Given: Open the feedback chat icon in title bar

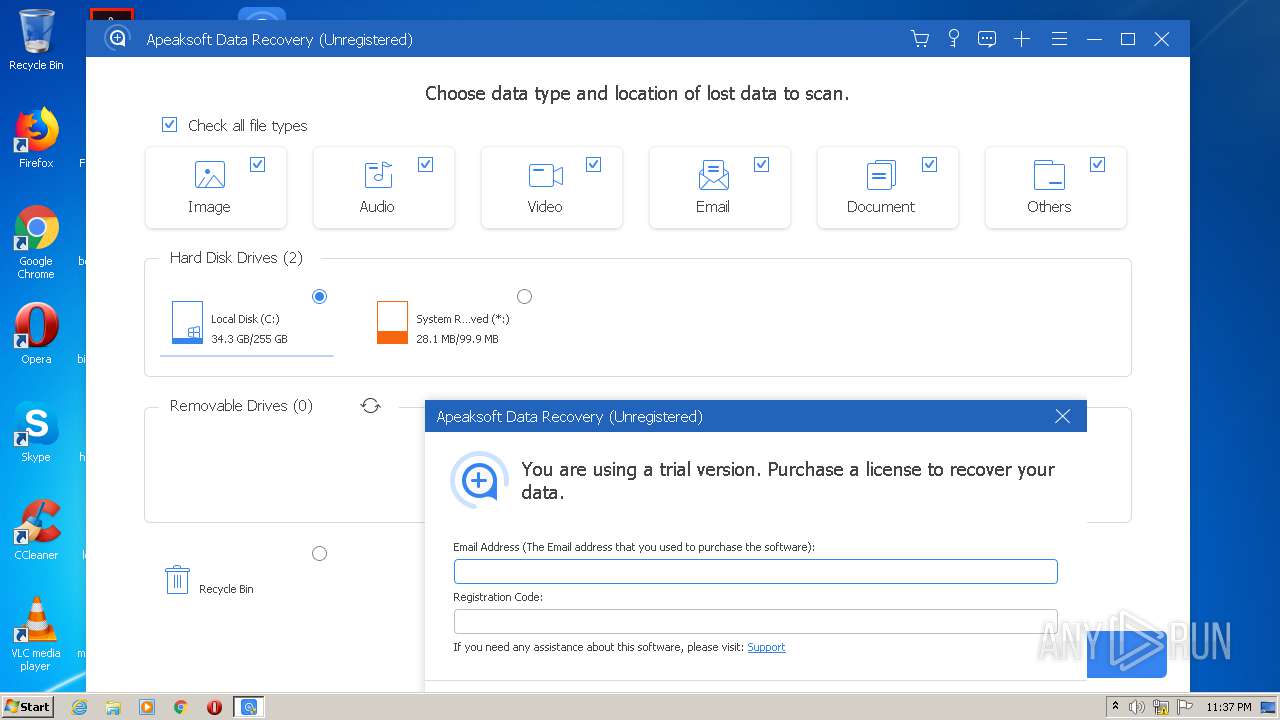Looking at the screenshot, I should click(987, 39).
